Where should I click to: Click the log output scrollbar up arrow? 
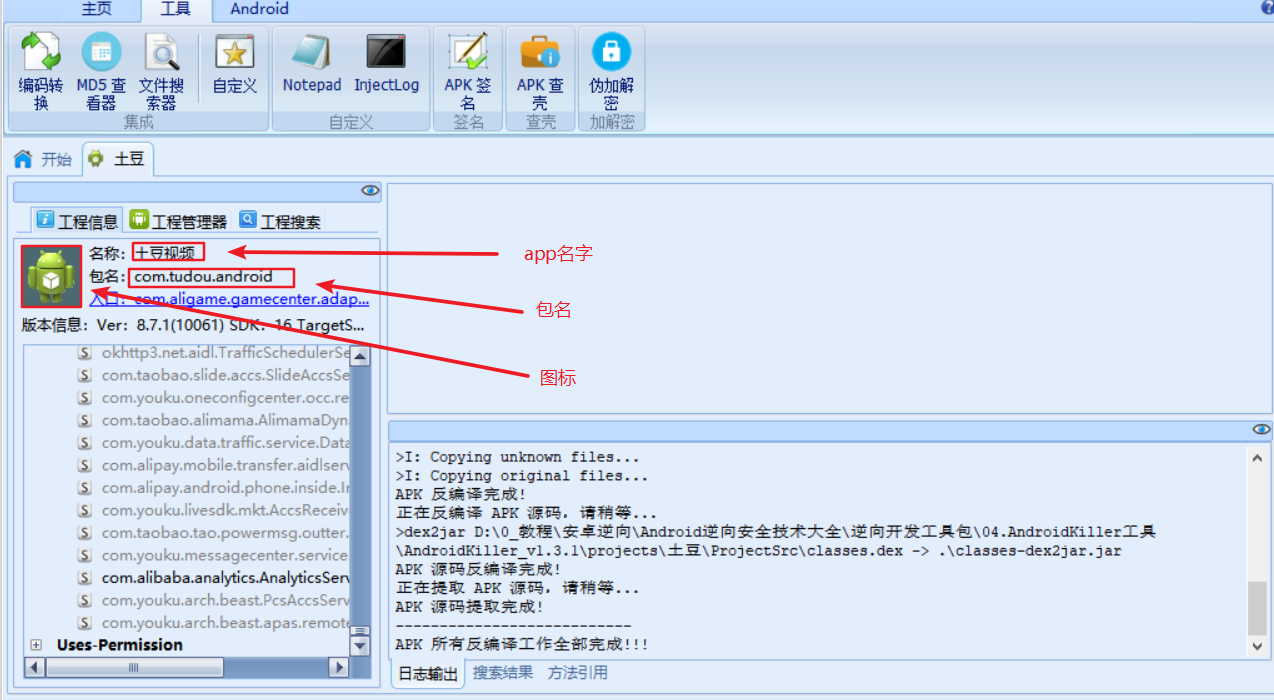click(x=1257, y=457)
